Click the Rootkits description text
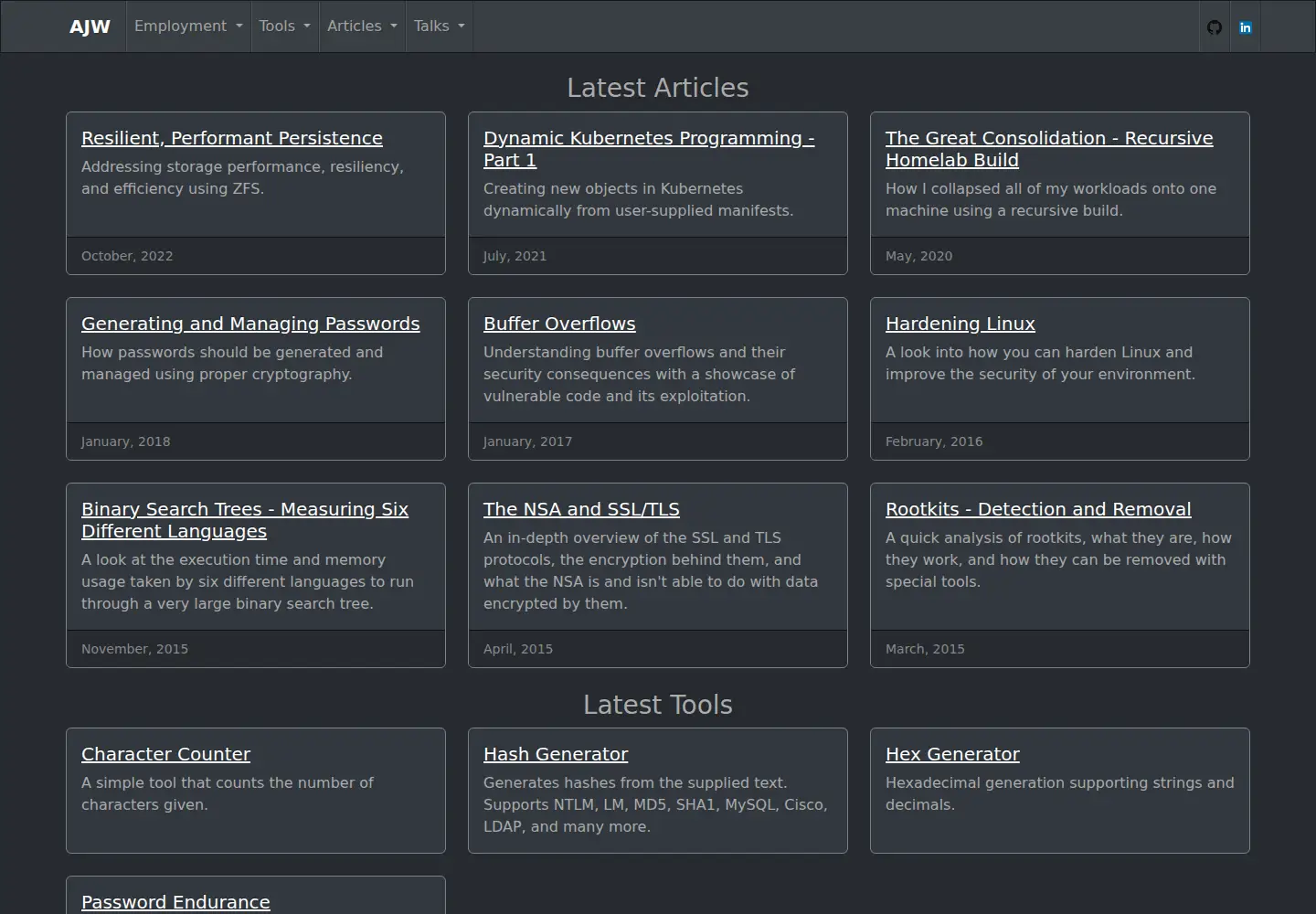1316x914 pixels. point(1058,559)
